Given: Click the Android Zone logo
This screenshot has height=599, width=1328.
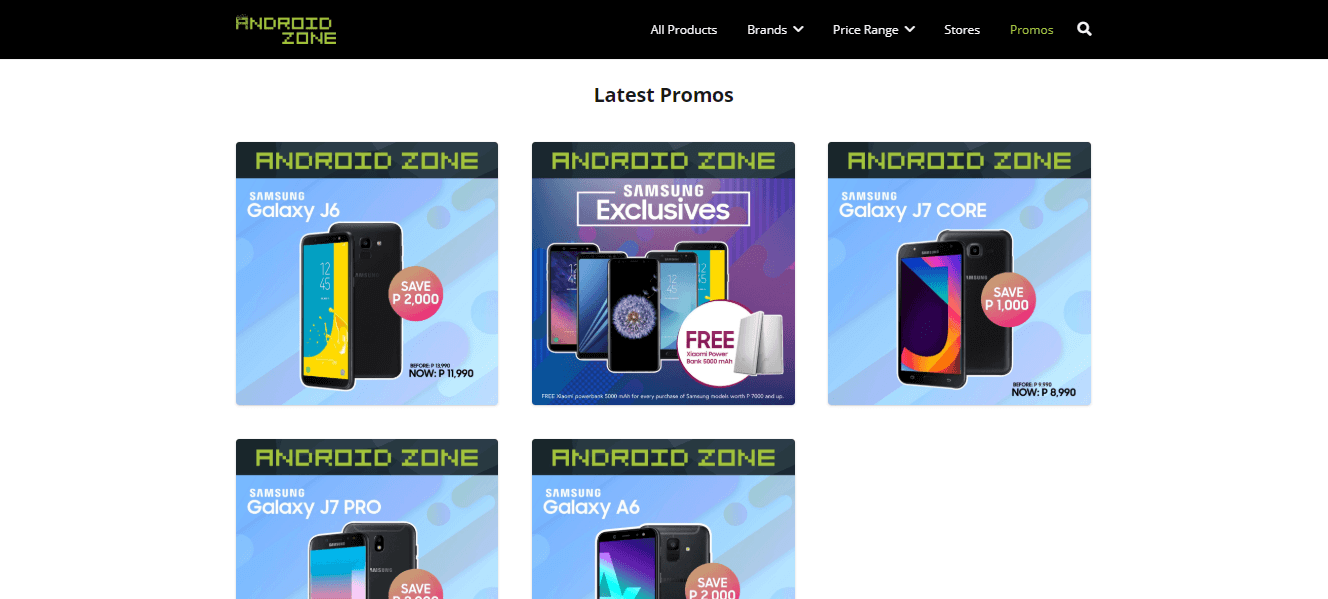Looking at the screenshot, I should (x=286, y=29).
